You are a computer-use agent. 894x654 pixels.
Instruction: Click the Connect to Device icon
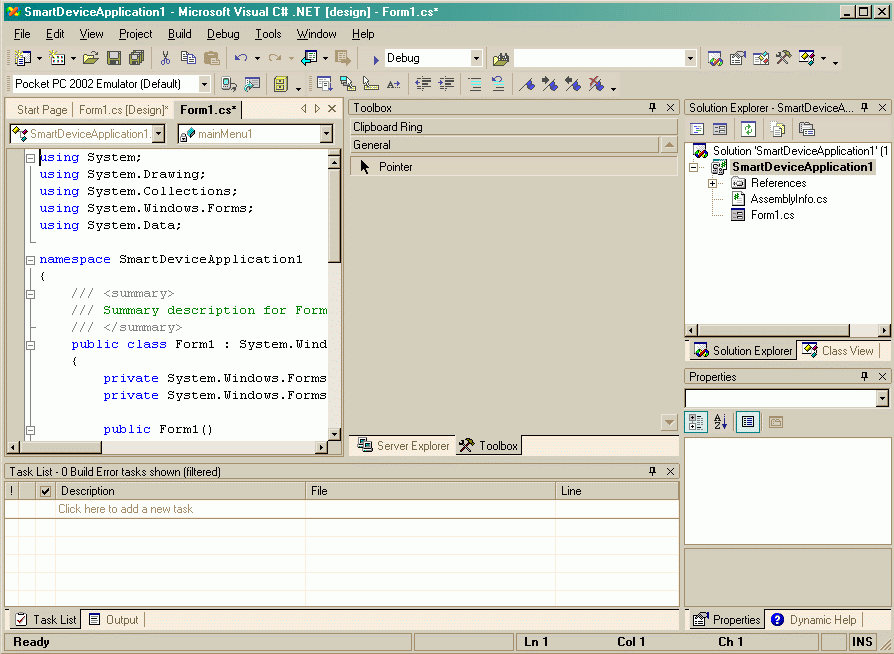(x=229, y=84)
